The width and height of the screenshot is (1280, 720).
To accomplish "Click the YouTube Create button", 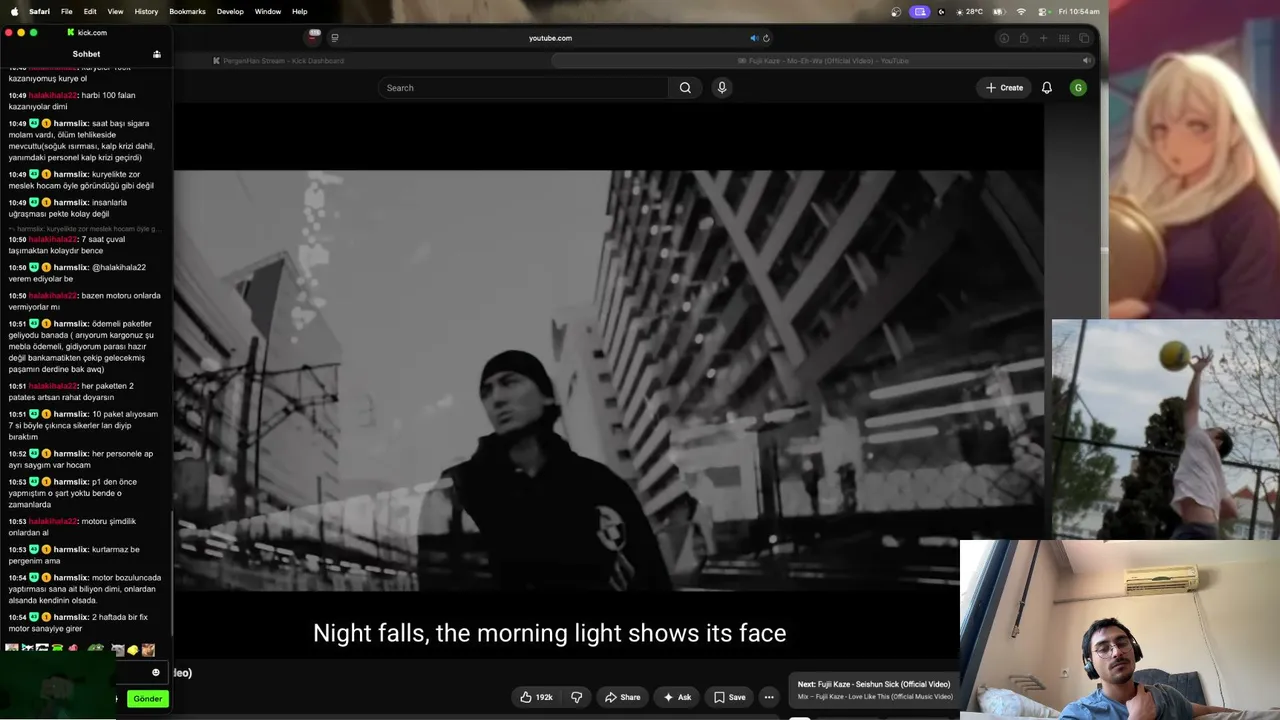I will 1004,88.
